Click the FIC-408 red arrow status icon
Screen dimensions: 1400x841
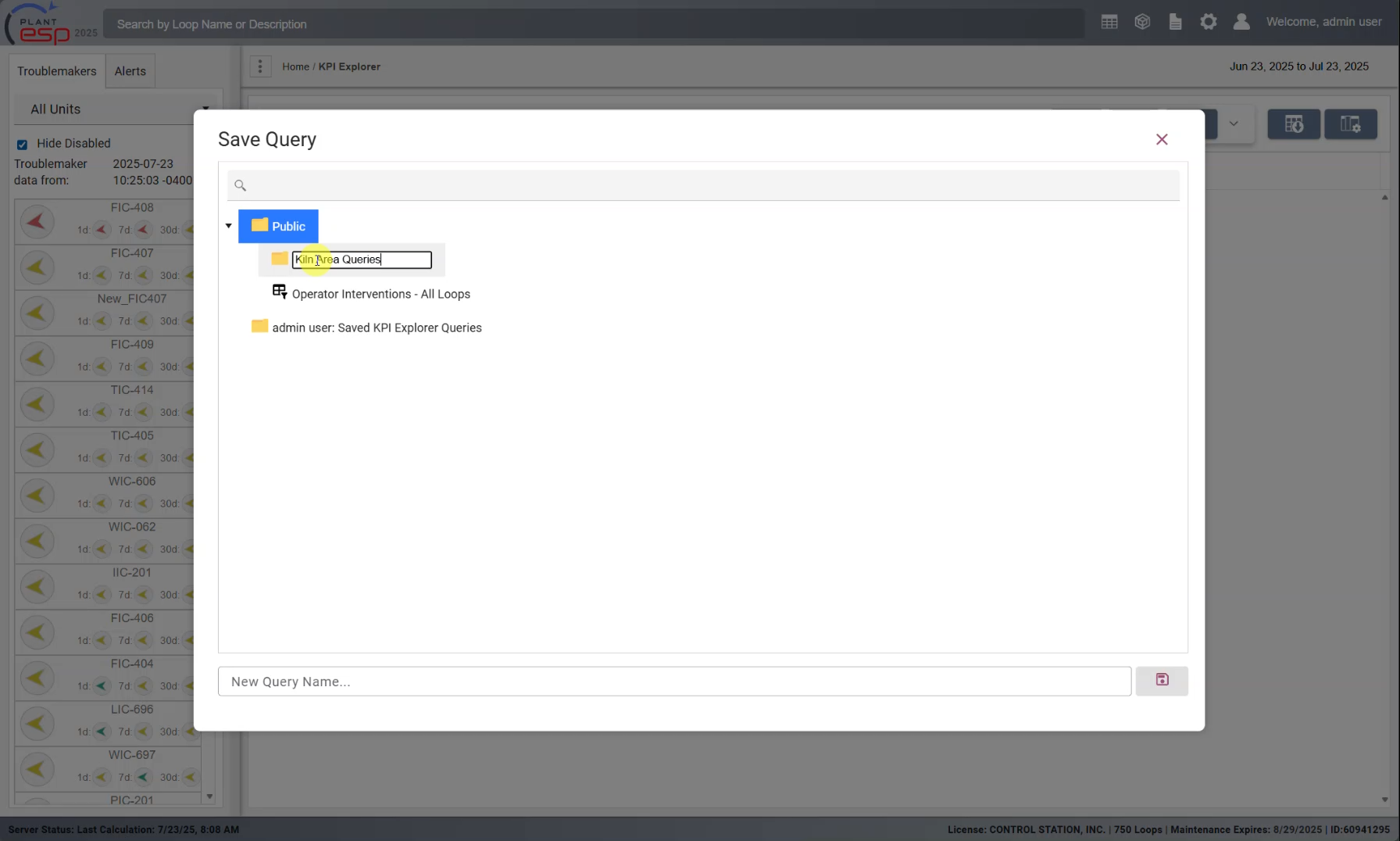36,222
